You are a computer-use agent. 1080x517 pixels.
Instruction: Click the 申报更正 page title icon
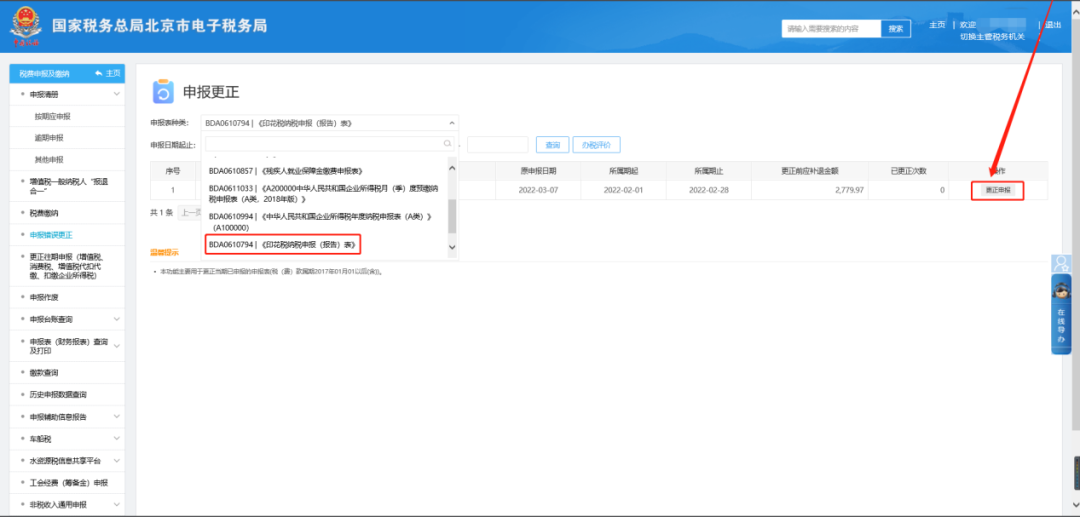pyautogui.click(x=163, y=92)
